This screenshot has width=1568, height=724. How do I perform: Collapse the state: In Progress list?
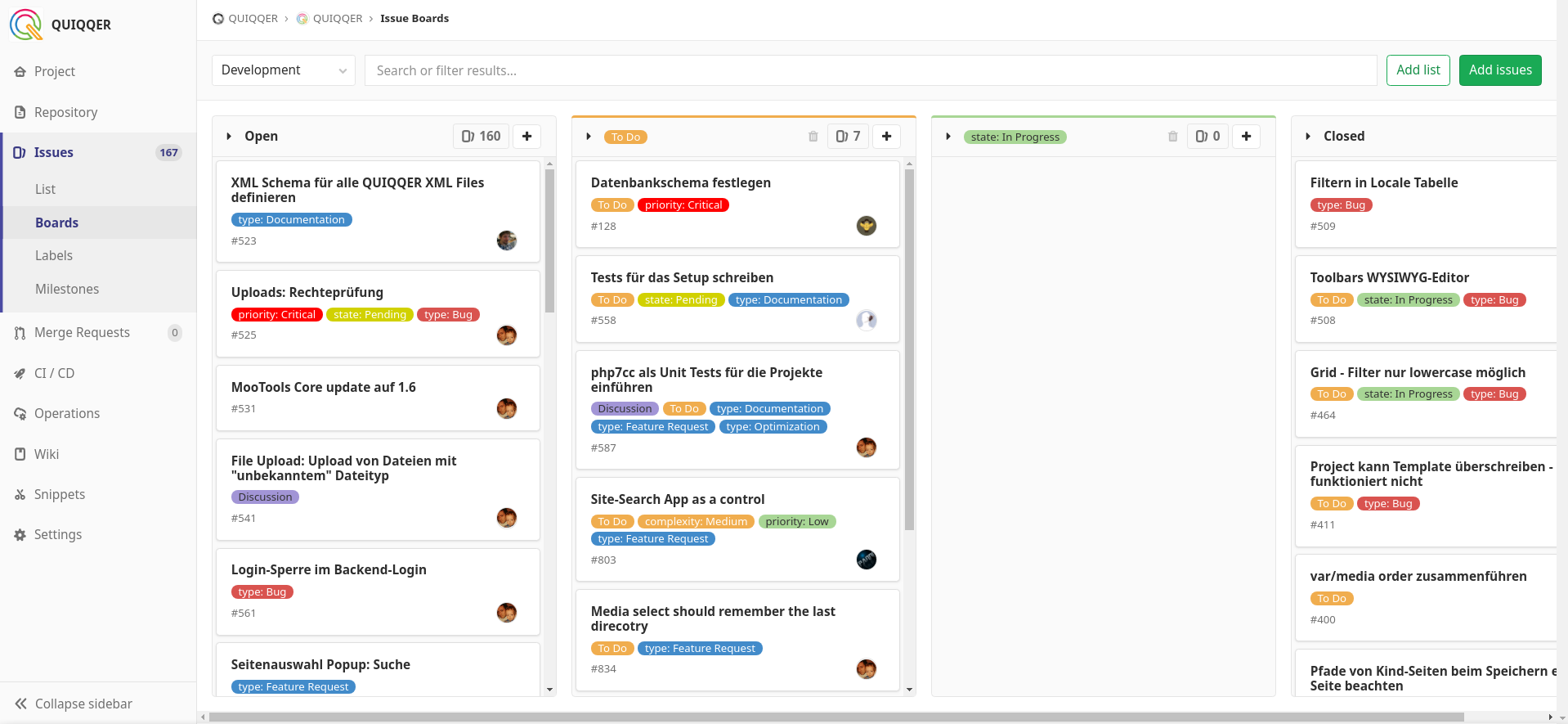coord(948,137)
